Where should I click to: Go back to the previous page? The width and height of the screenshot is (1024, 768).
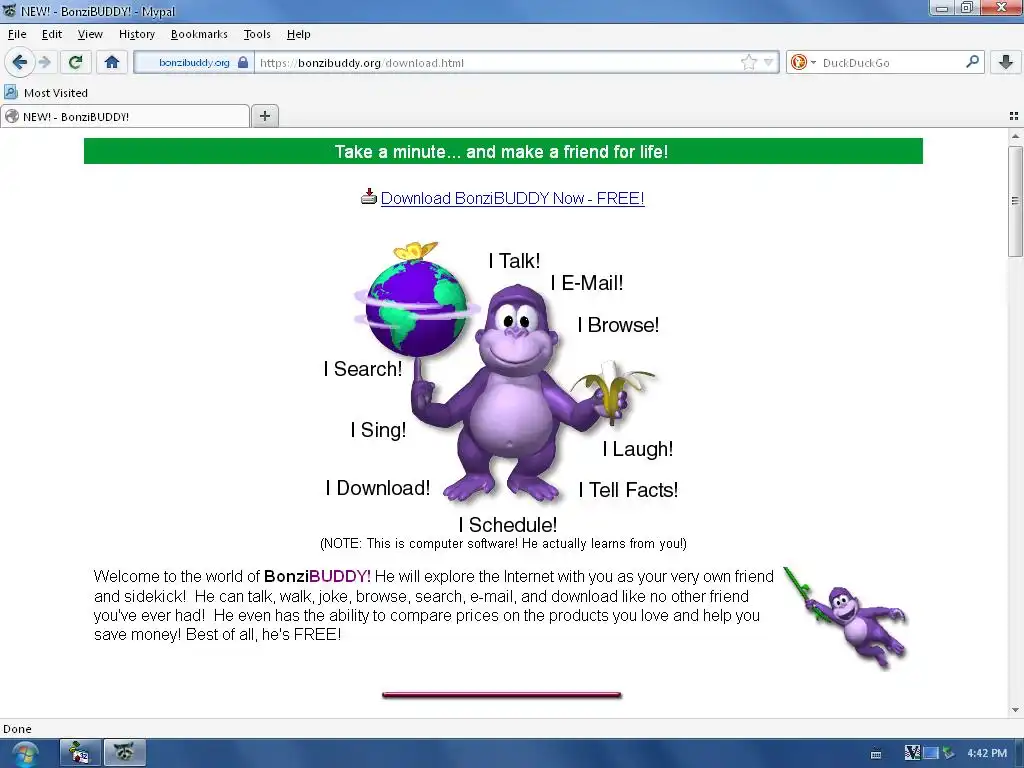click(x=20, y=62)
